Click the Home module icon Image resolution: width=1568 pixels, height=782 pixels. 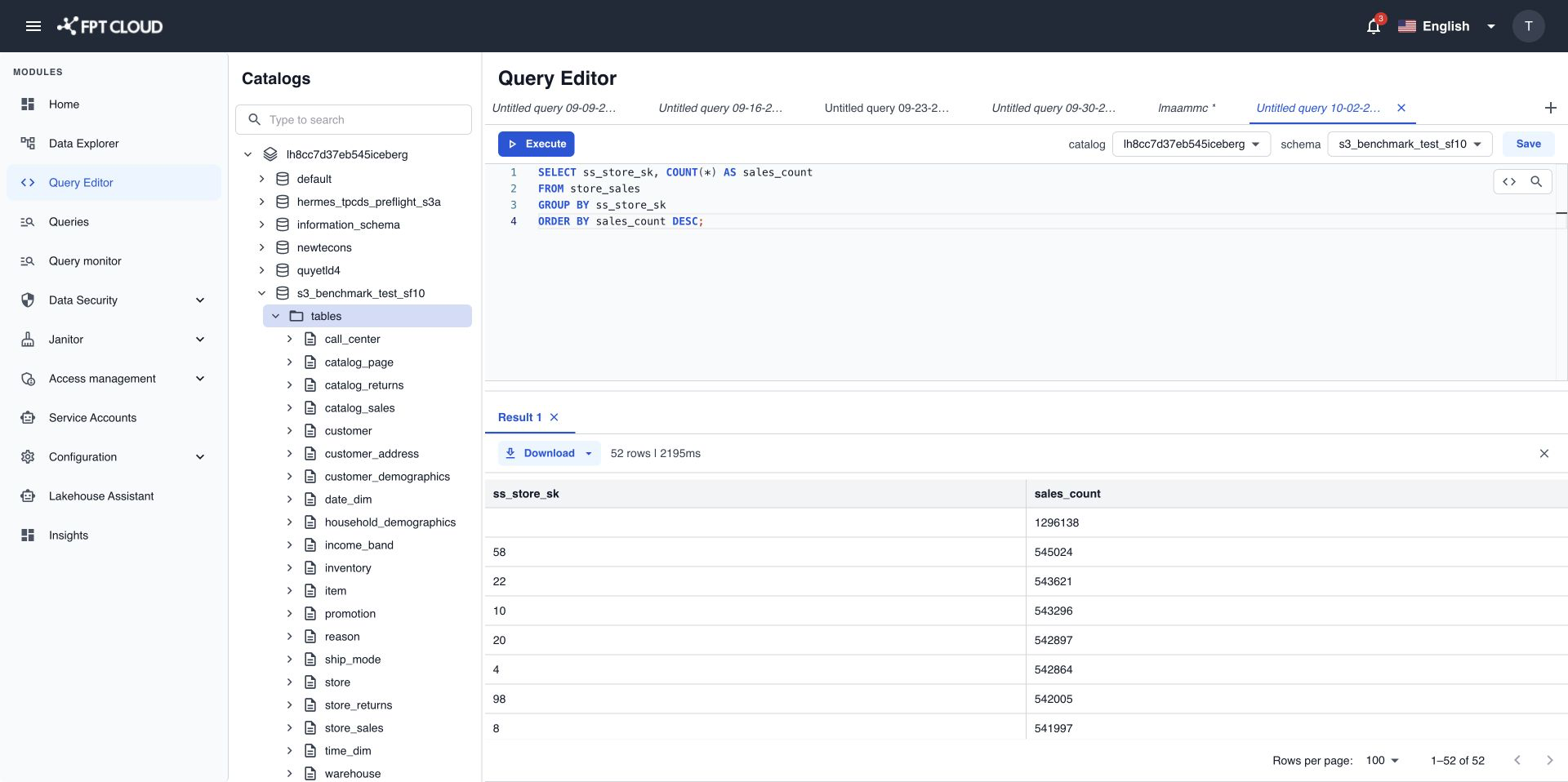pyautogui.click(x=28, y=104)
